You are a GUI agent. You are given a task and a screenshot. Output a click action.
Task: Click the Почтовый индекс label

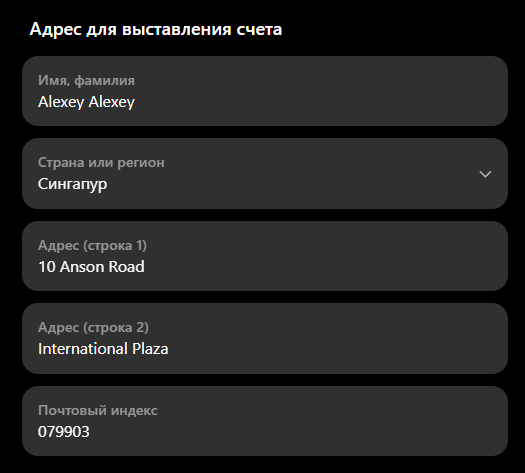(x=97, y=411)
